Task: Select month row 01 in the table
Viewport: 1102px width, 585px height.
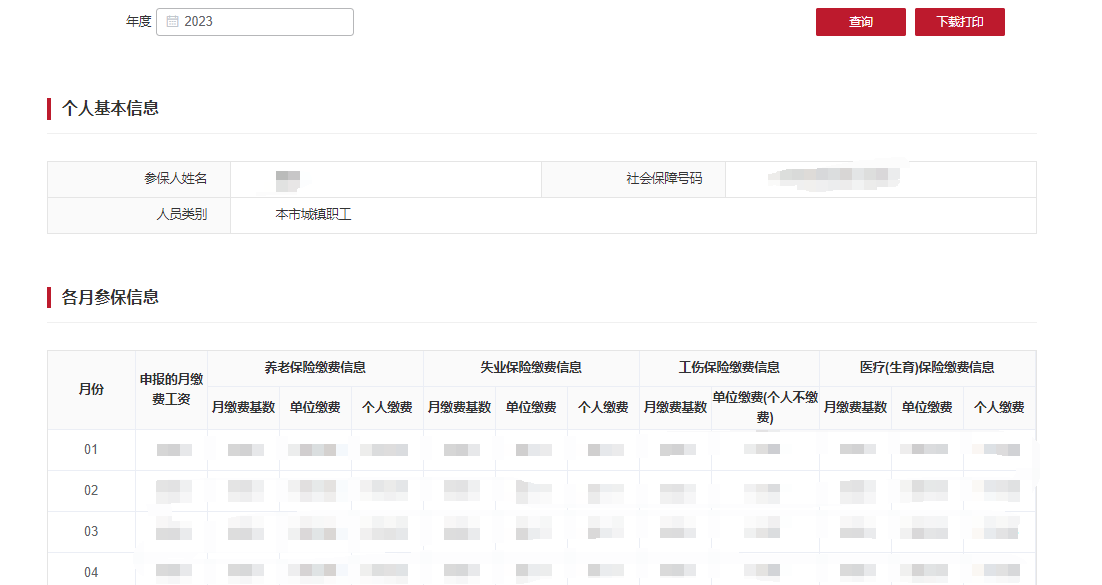Action: pyautogui.click(x=90, y=449)
